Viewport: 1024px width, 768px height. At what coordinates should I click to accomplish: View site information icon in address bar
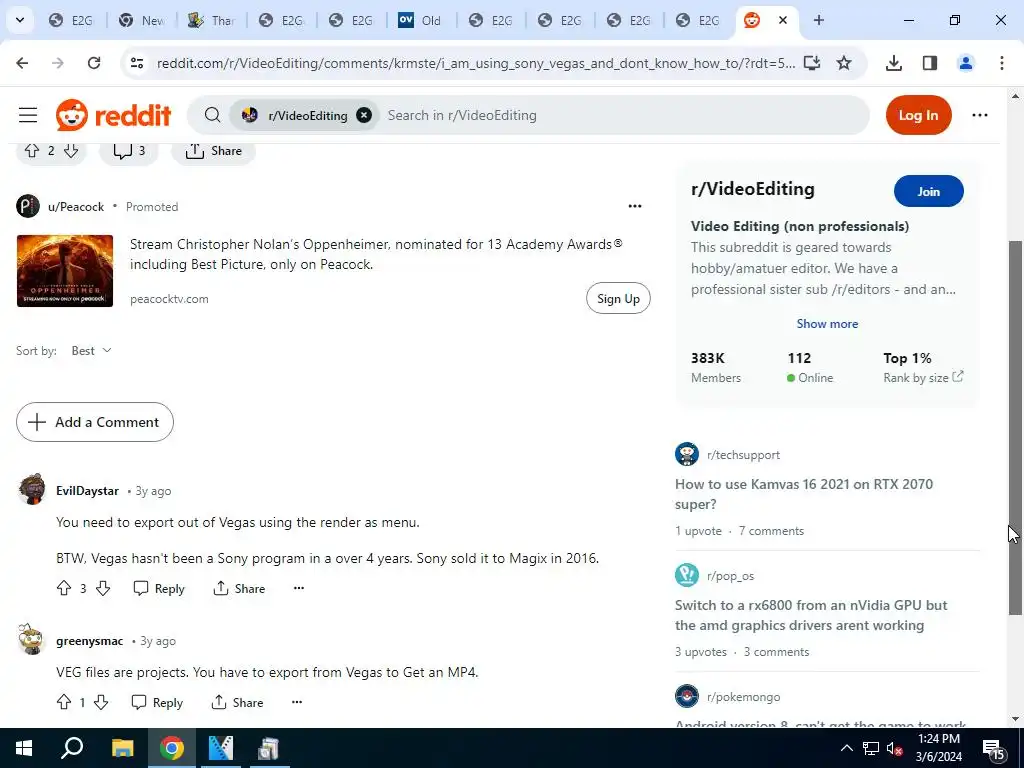tap(136, 63)
